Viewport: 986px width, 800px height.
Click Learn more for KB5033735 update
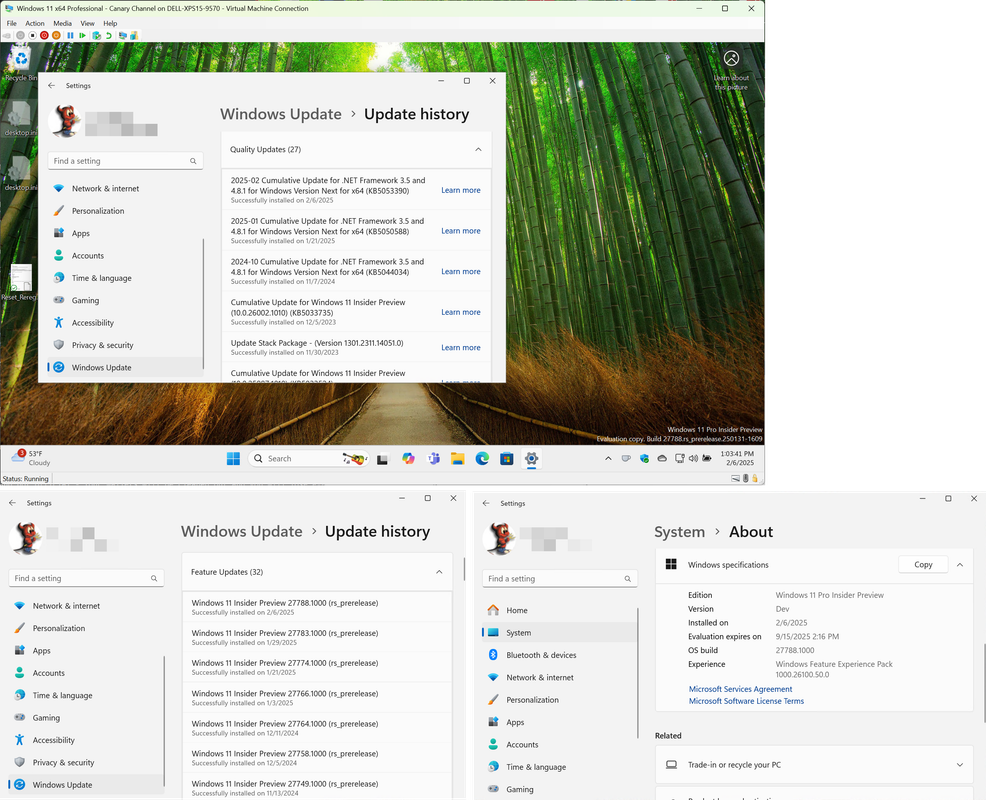coord(461,312)
